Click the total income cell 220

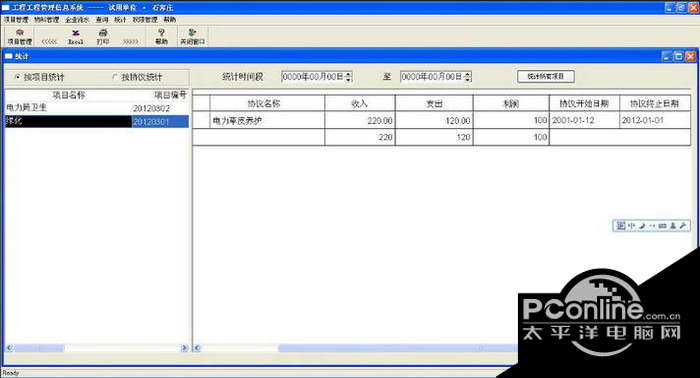click(360, 137)
